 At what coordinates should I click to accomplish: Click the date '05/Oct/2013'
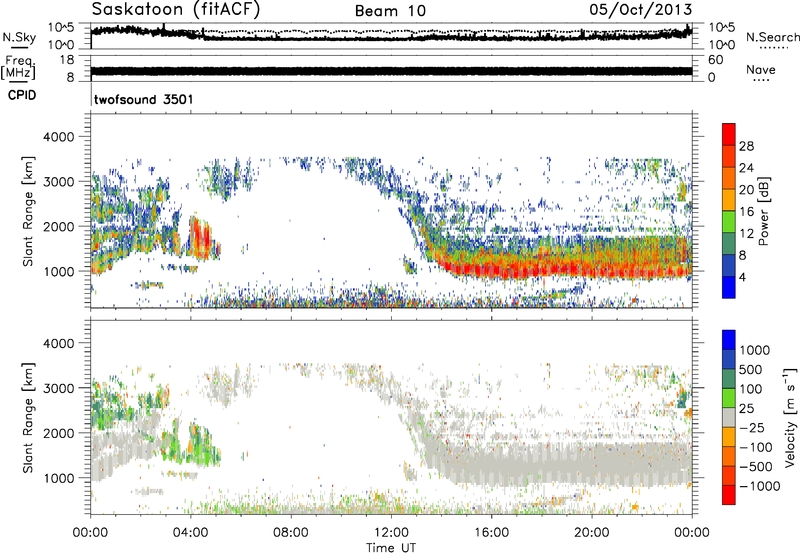(641, 10)
